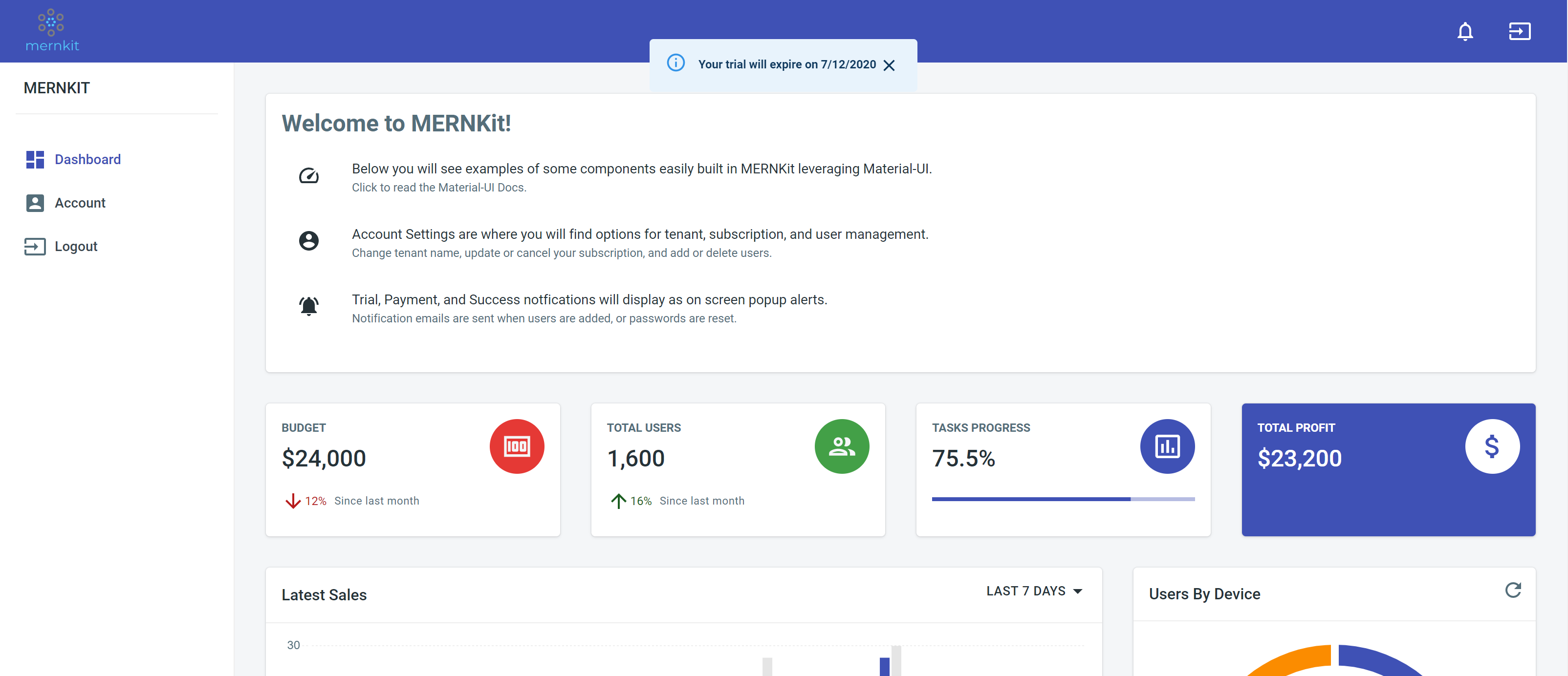Click the logout icon in top bar
This screenshot has height=676, width=1568.
pos(1519,31)
